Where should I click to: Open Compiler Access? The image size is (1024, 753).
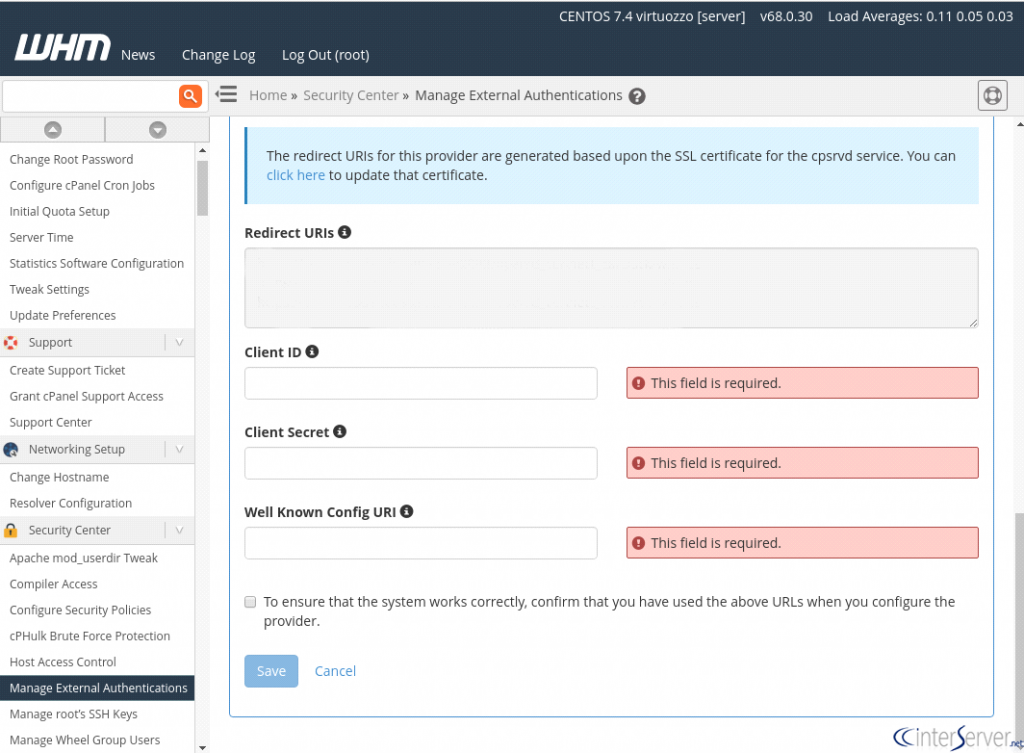pyautogui.click(x=54, y=584)
